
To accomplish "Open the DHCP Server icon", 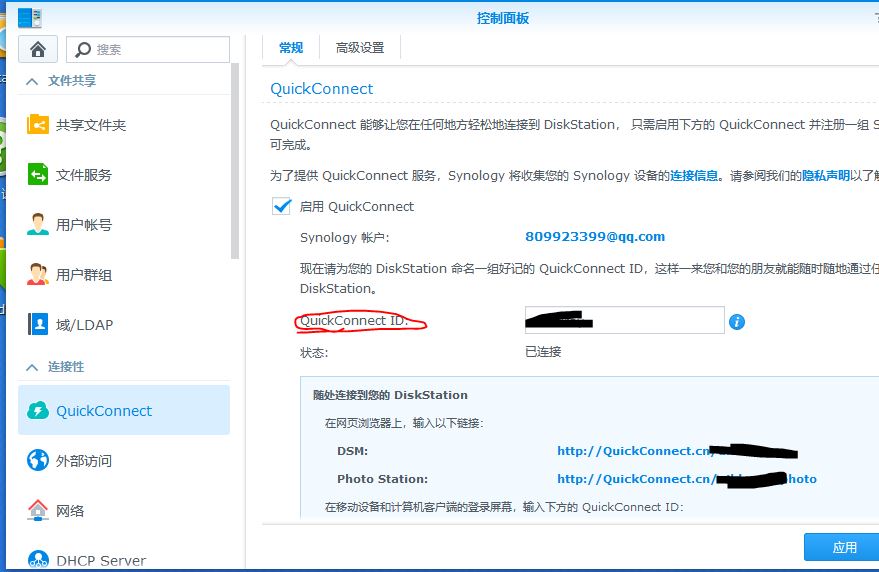I will point(38,559).
